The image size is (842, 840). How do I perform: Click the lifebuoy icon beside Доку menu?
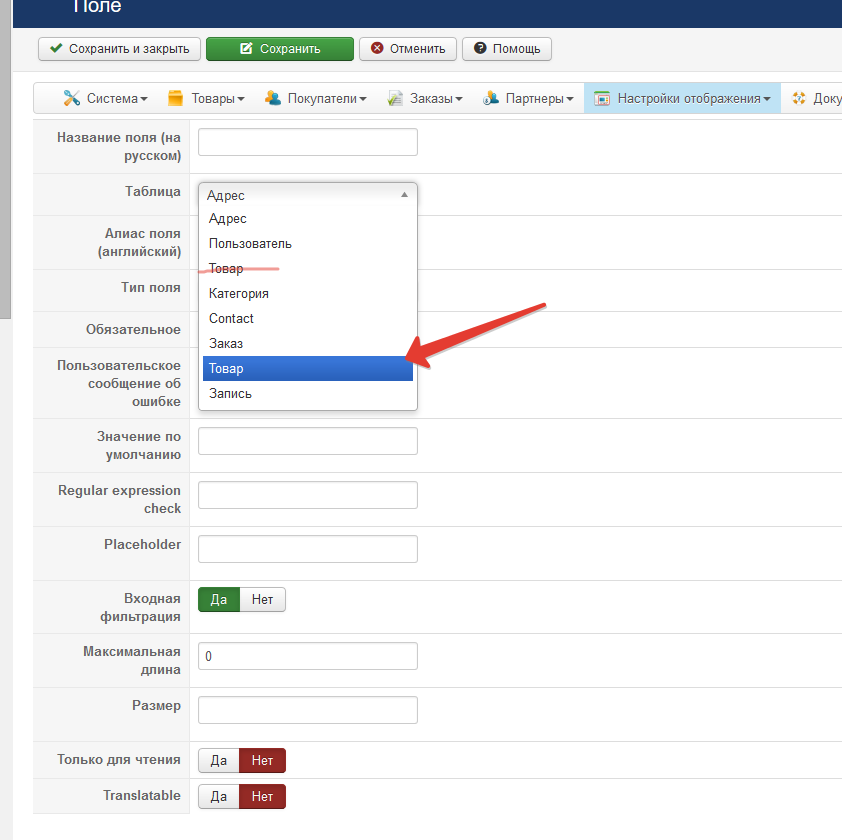[799, 98]
